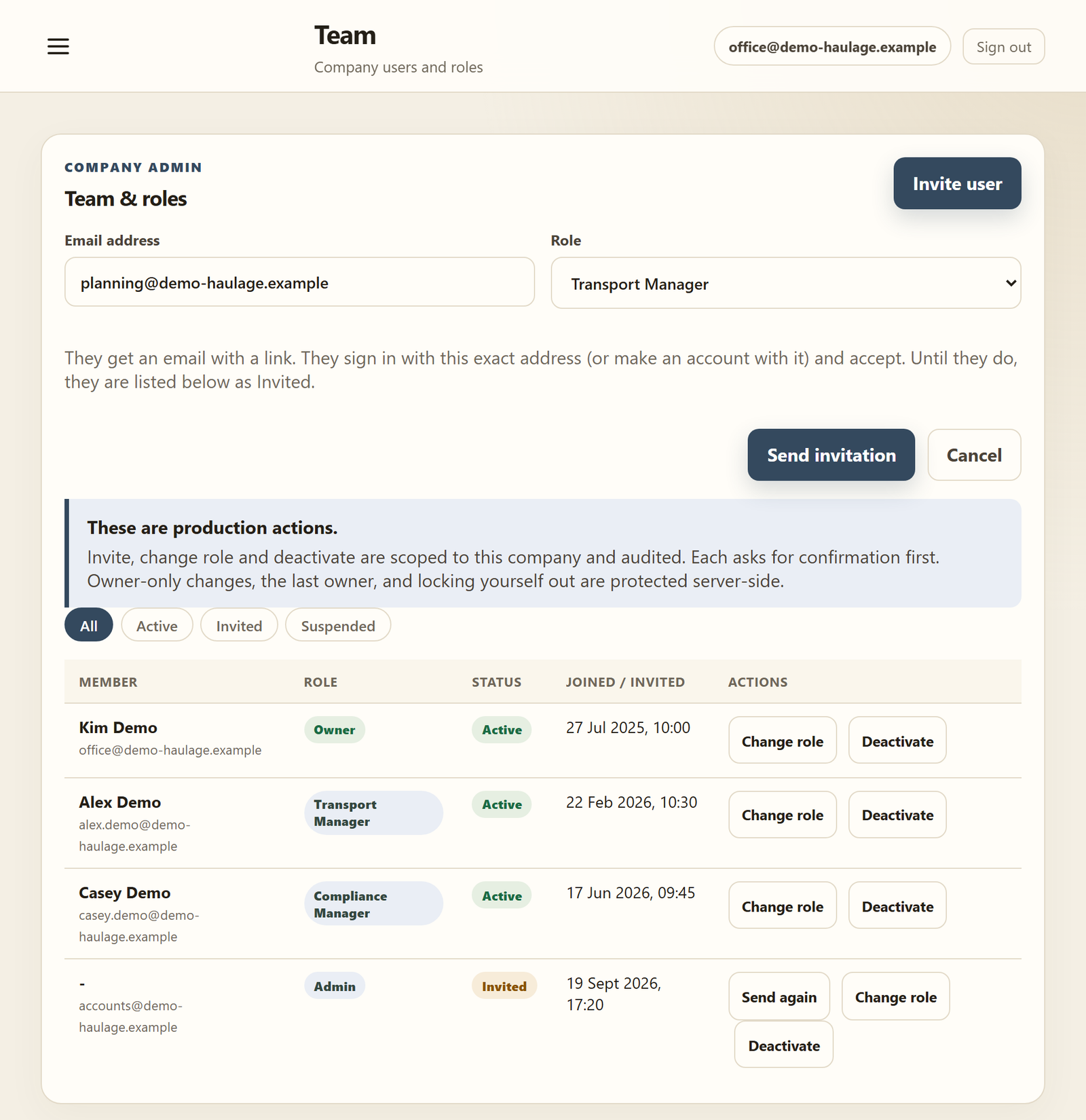Click the name Alex Demo
This screenshot has width=1086, height=1120.
(120, 802)
